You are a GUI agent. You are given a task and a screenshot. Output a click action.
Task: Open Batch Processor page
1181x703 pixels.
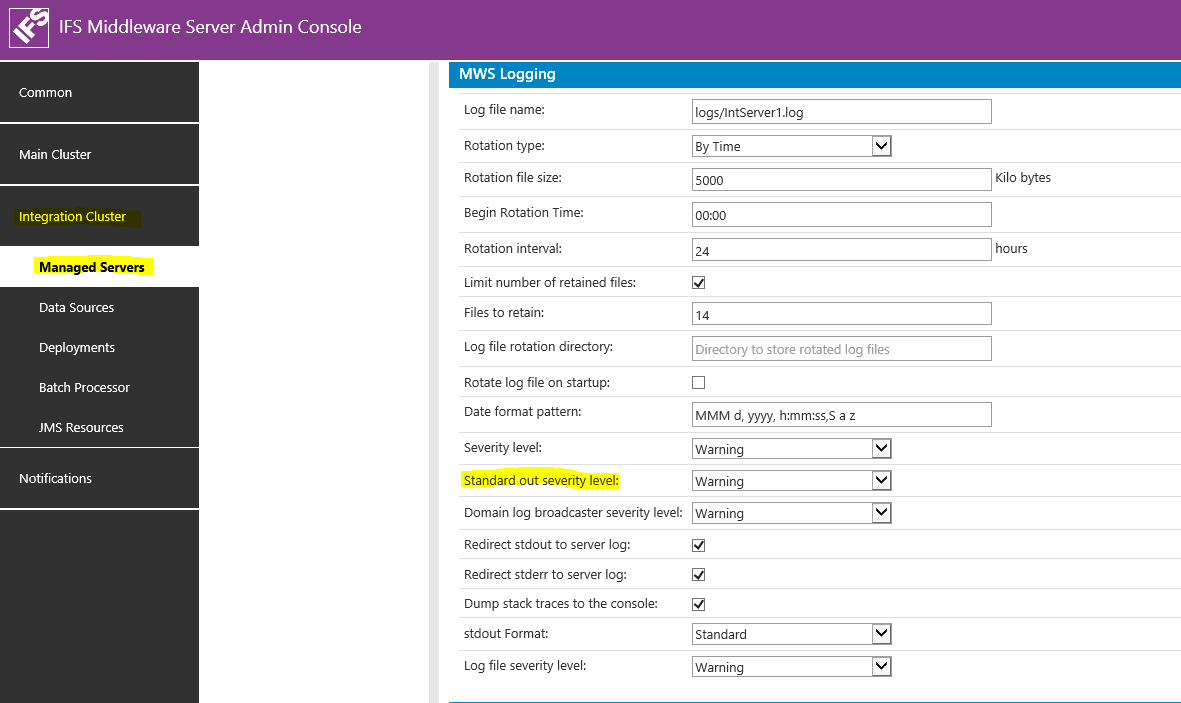(99, 387)
